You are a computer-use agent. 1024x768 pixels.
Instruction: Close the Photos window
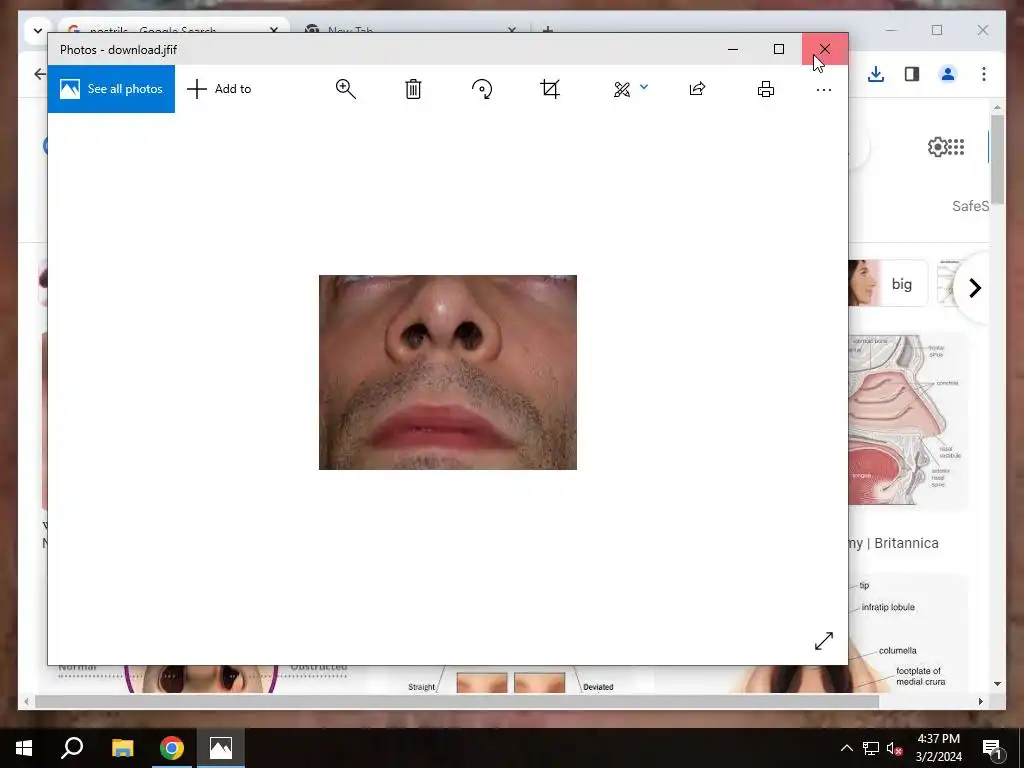[825, 49]
